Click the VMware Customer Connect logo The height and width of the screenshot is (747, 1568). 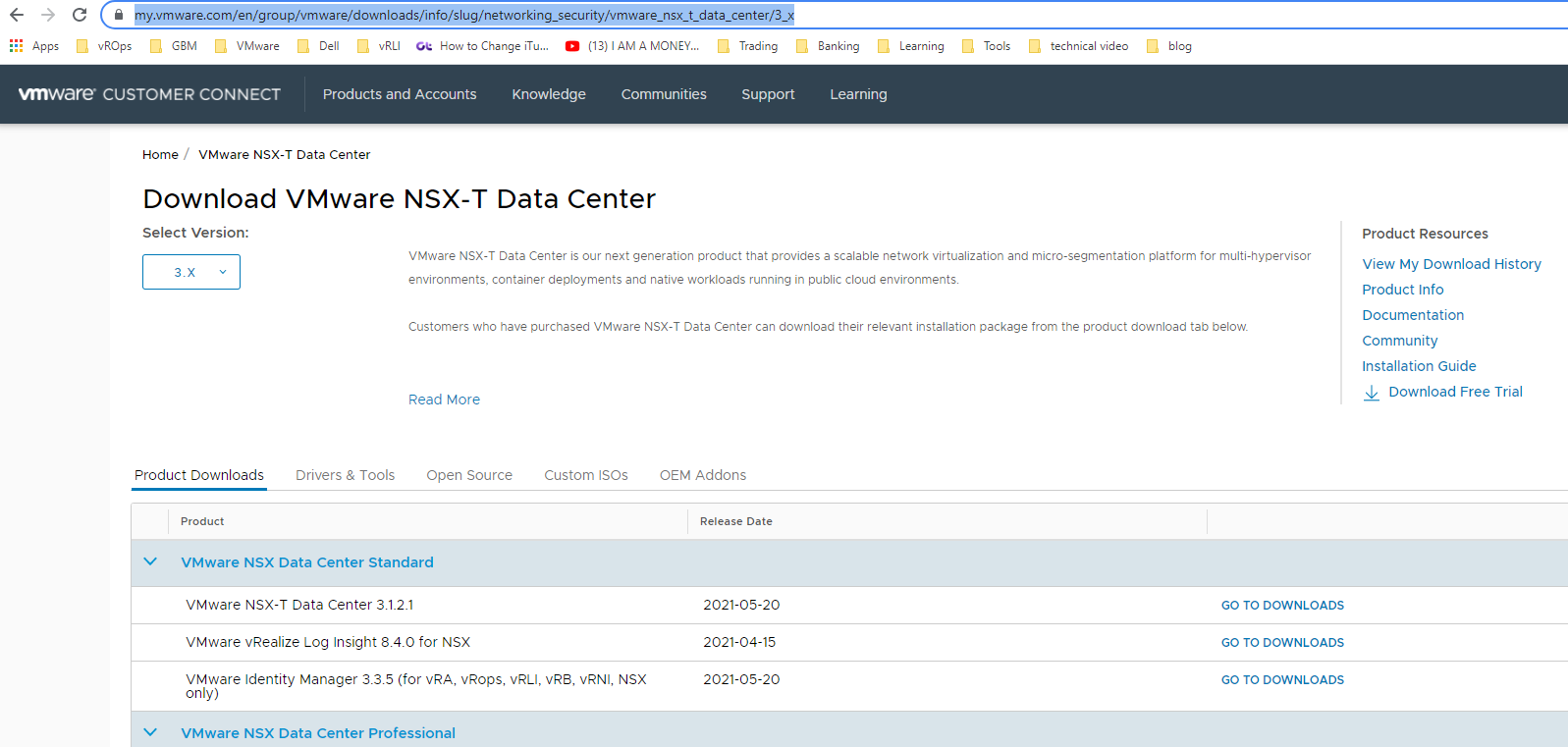(x=149, y=94)
